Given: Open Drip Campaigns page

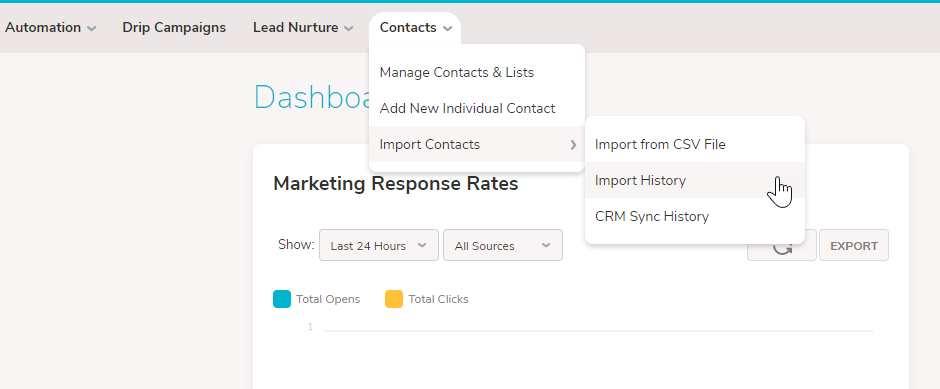Looking at the screenshot, I should click(174, 28).
